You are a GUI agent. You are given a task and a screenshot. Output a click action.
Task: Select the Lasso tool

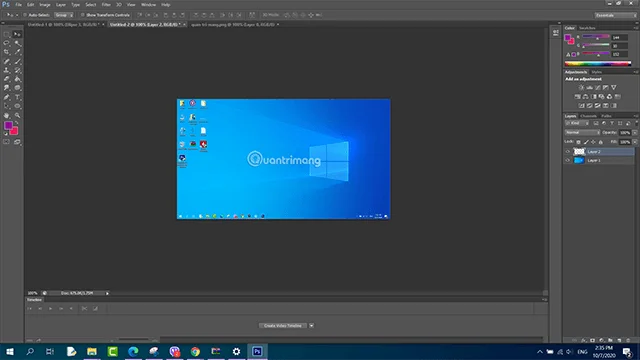coord(7,43)
